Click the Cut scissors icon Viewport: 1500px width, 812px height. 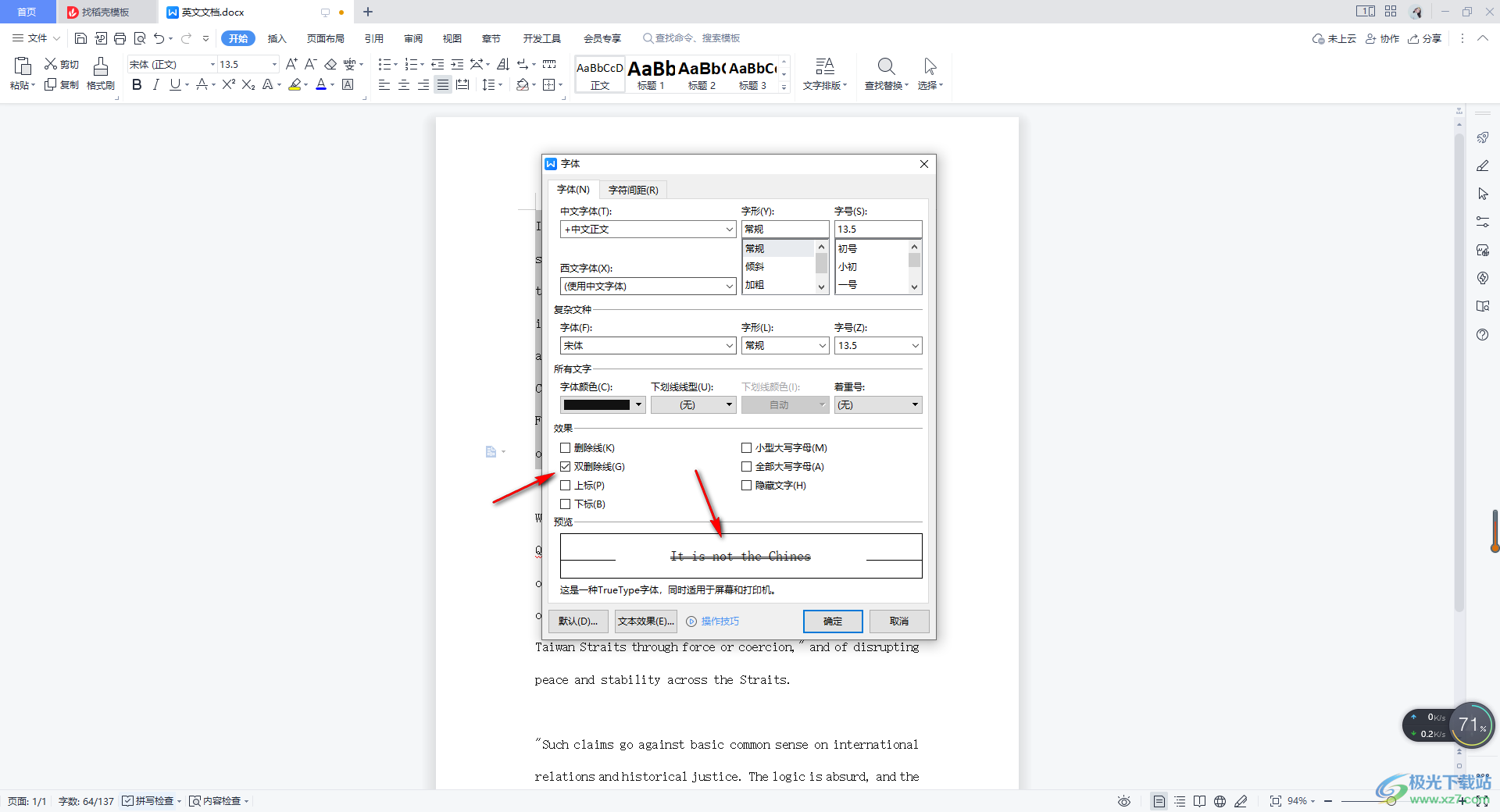pos(51,64)
